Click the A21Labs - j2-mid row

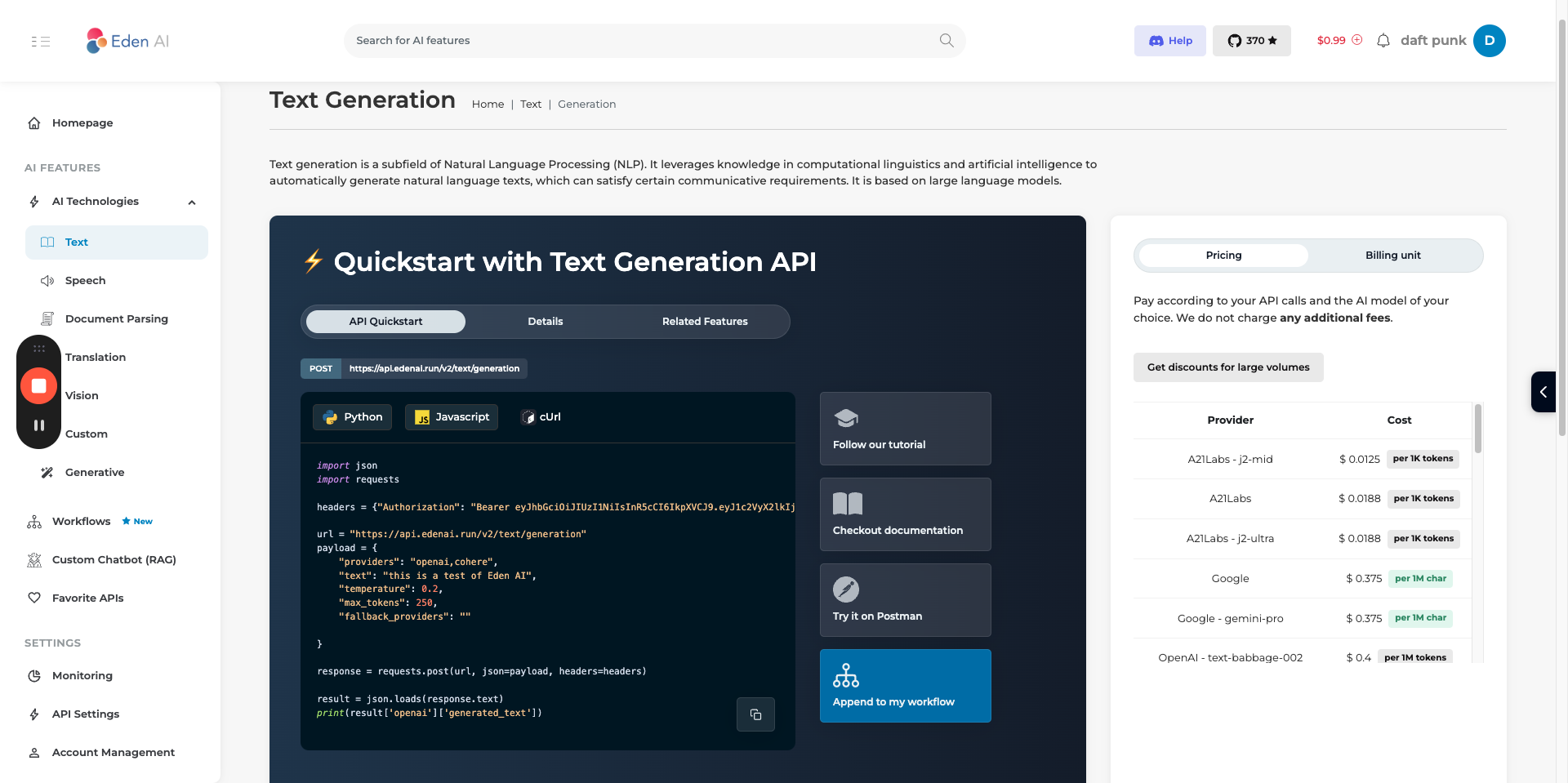(1303, 460)
